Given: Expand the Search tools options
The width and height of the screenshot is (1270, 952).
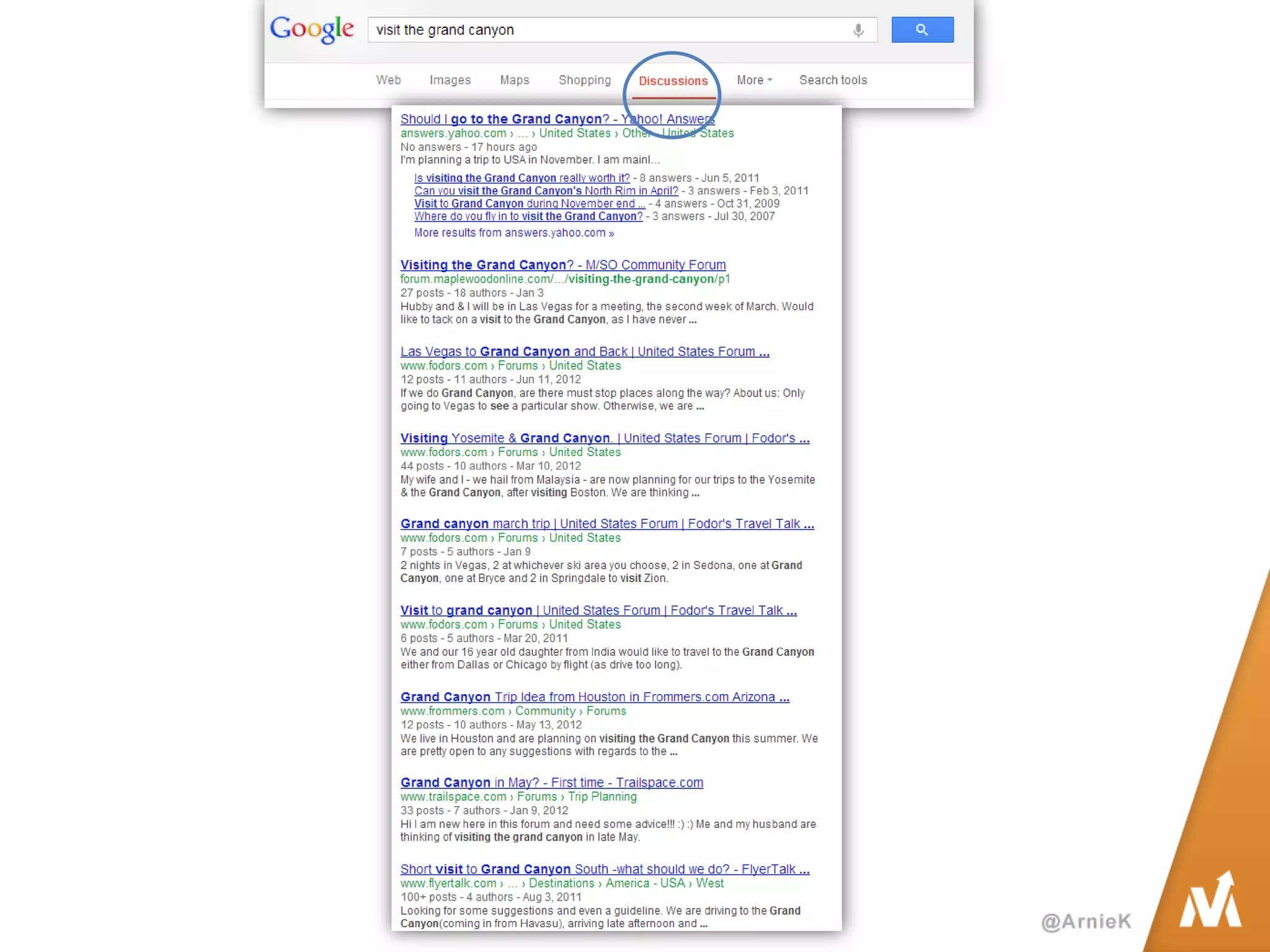Looking at the screenshot, I should pyautogui.click(x=832, y=80).
